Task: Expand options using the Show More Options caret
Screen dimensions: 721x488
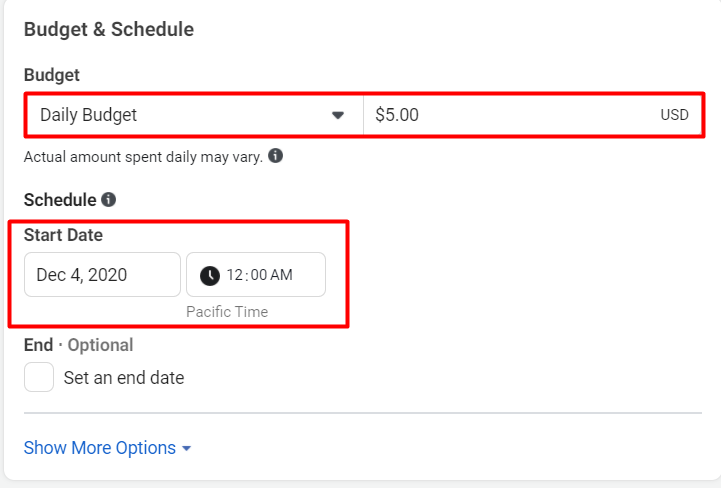Action: [187, 449]
